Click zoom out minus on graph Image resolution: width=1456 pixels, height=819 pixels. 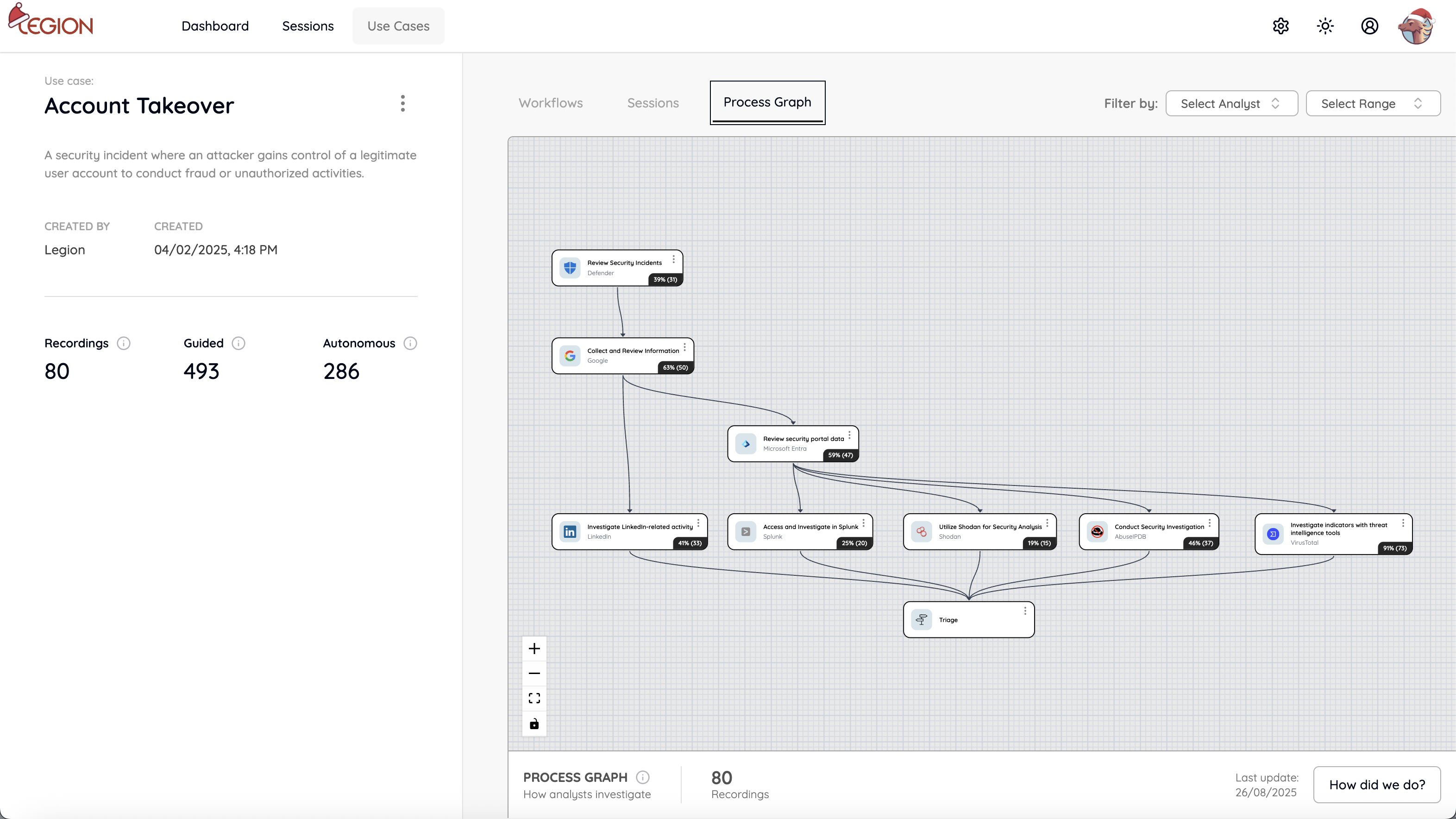click(x=533, y=673)
